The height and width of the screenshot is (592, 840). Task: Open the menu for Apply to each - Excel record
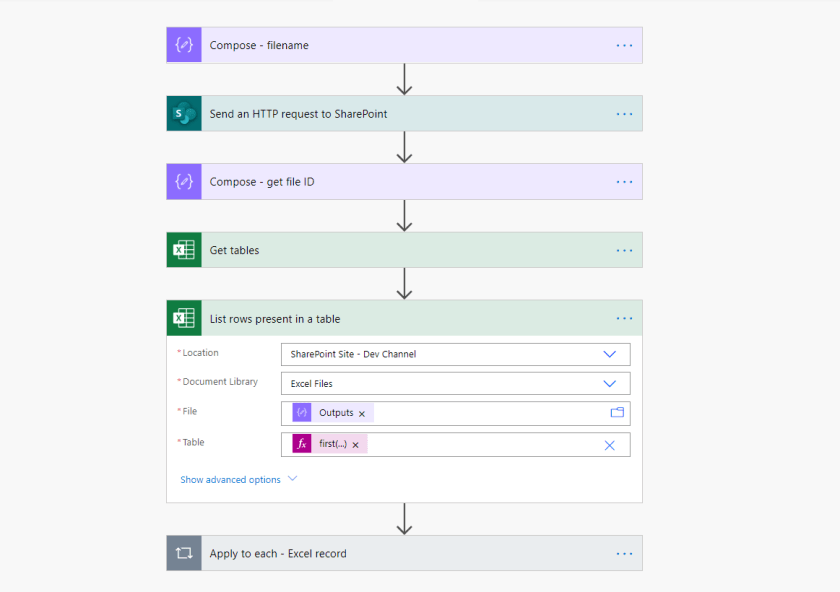pos(624,552)
